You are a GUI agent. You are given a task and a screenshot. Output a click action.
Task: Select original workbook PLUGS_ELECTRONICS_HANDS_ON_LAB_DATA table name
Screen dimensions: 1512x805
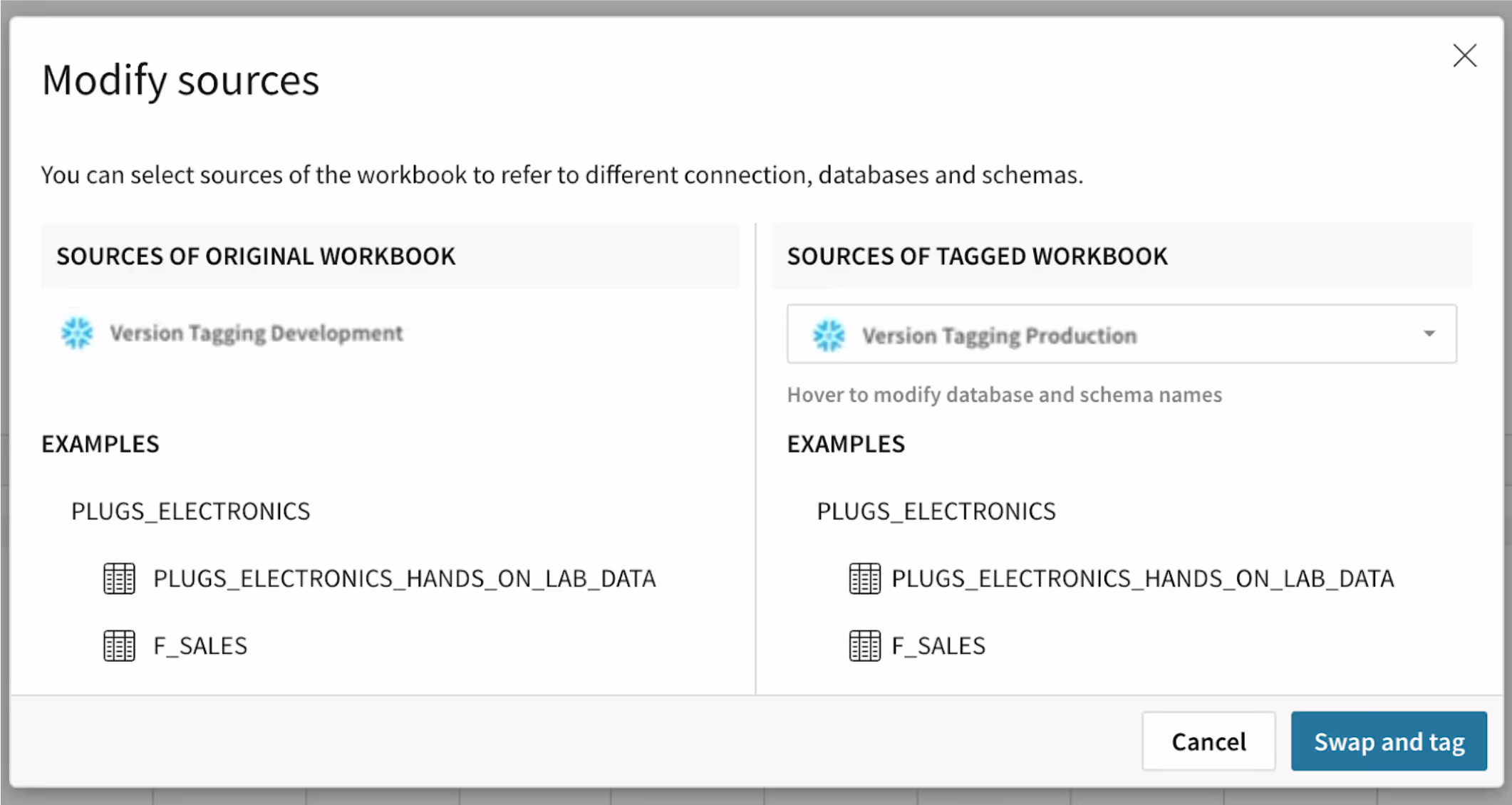pyautogui.click(x=405, y=578)
